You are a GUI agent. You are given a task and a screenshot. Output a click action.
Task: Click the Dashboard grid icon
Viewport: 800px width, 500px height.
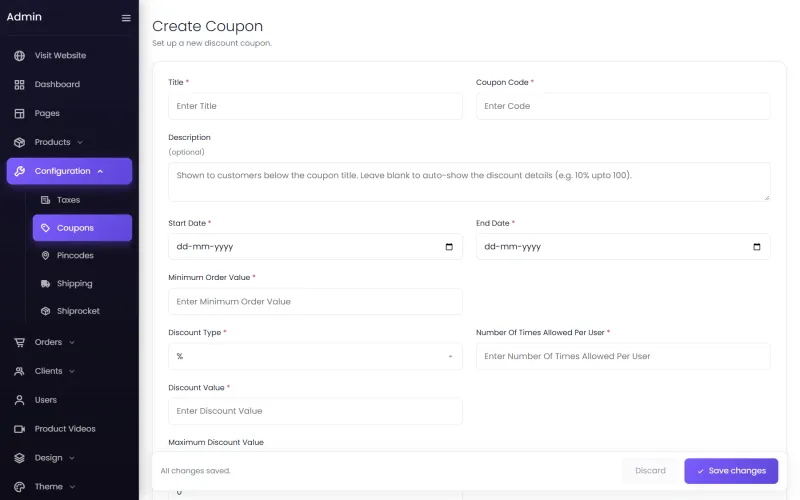(x=19, y=85)
